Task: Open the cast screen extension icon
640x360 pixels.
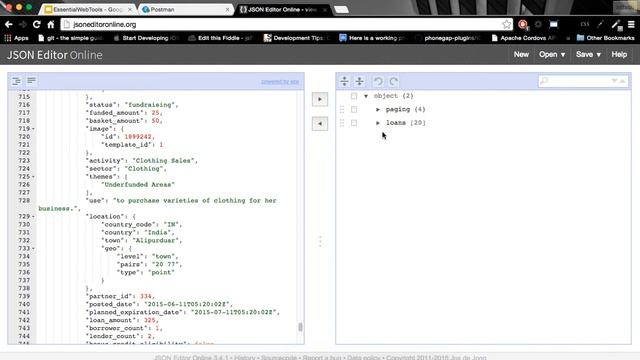Action: pos(553,24)
